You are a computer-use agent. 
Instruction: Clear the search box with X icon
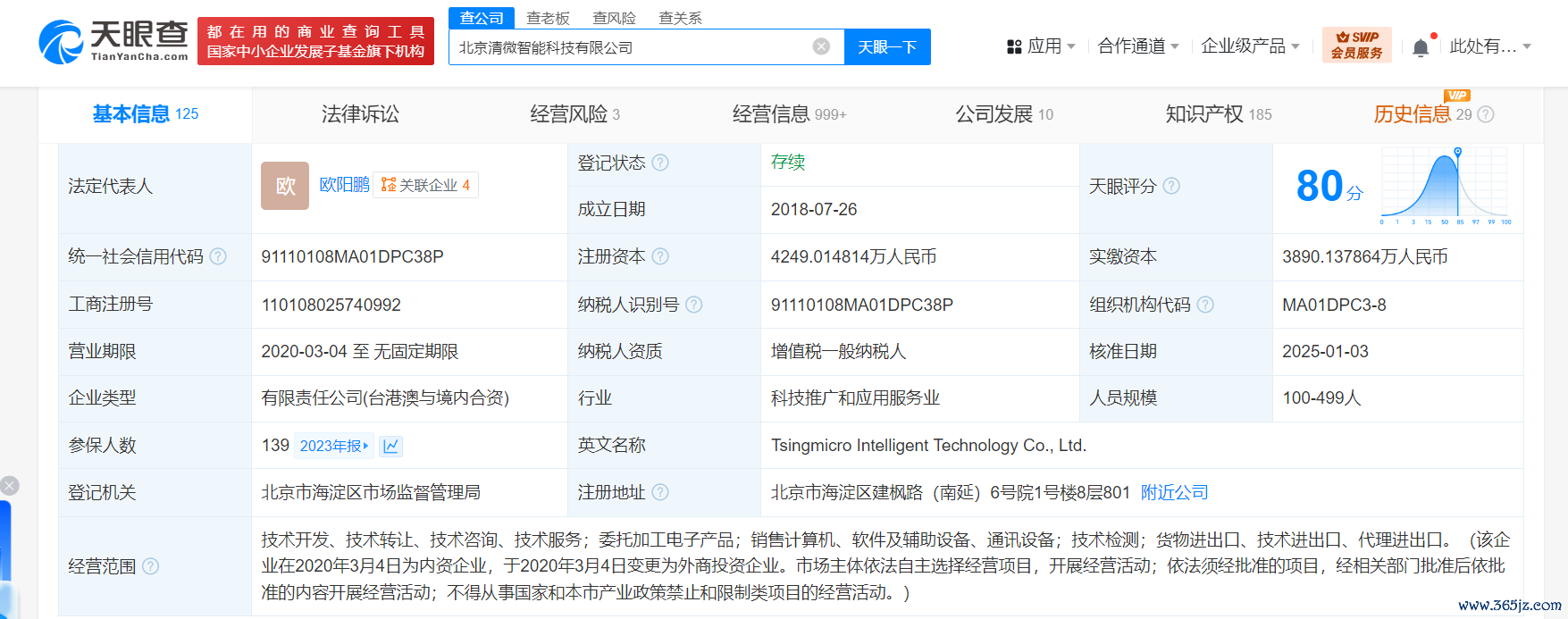coord(821,46)
